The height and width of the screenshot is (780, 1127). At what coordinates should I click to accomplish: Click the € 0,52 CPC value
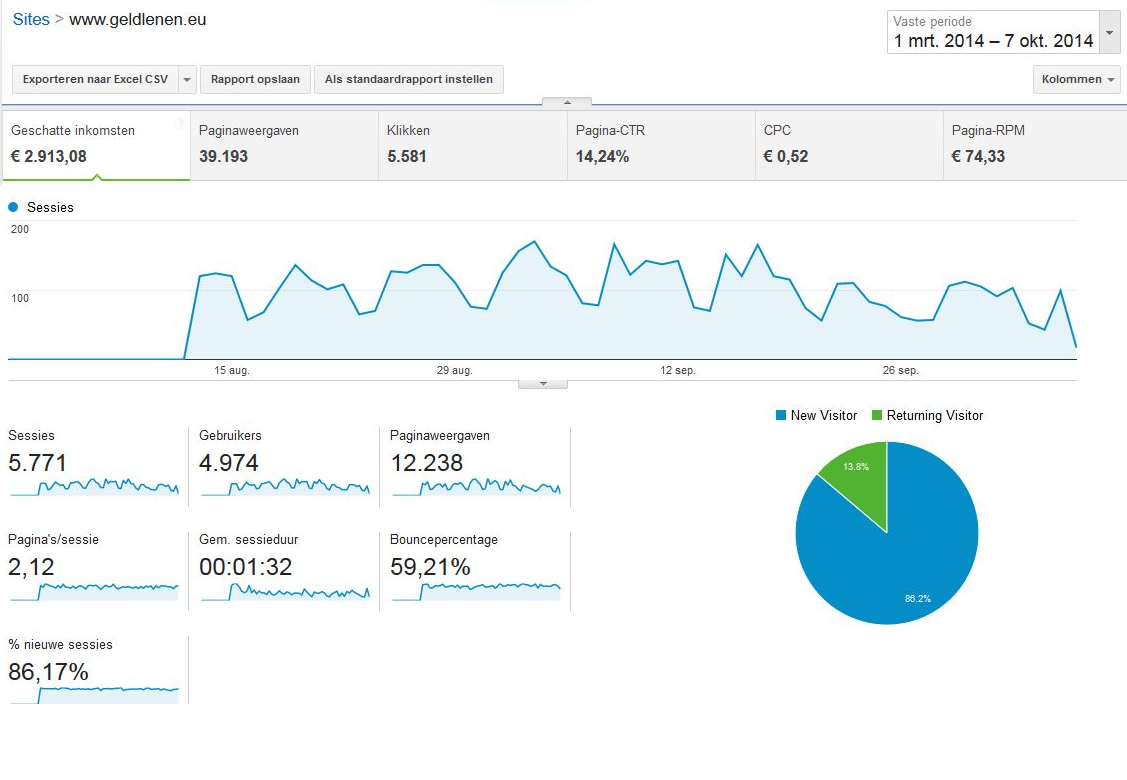(x=786, y=156)
